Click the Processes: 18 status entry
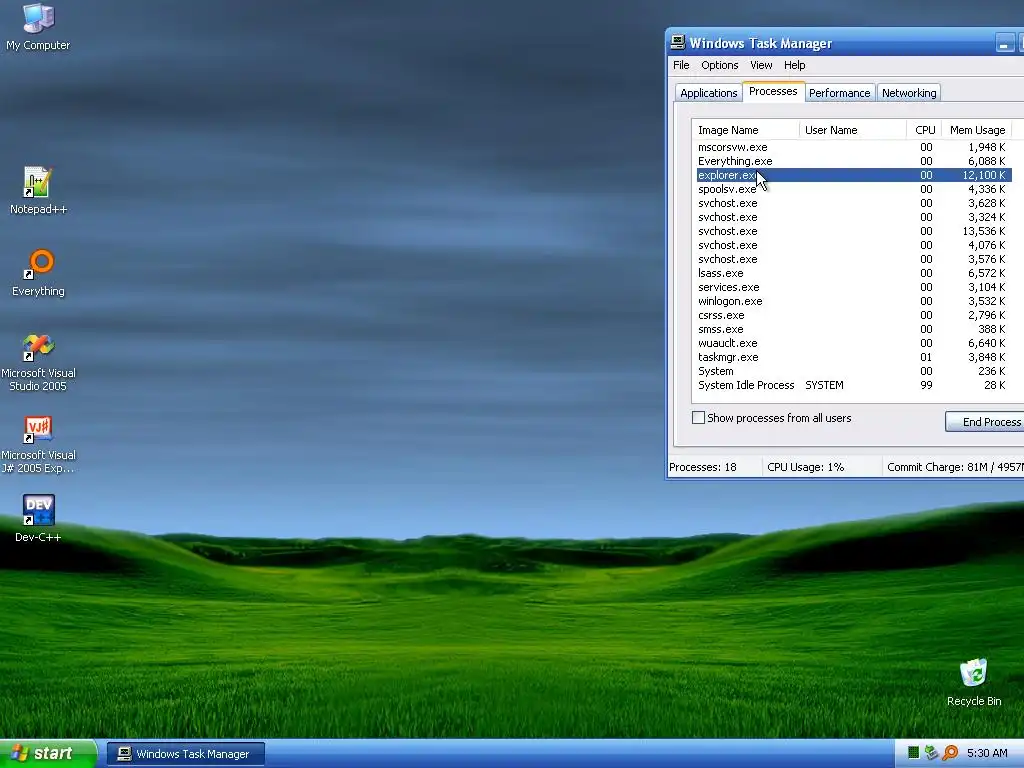The height and width of the screenshot is (768, 1024). [x=714, y=467]
